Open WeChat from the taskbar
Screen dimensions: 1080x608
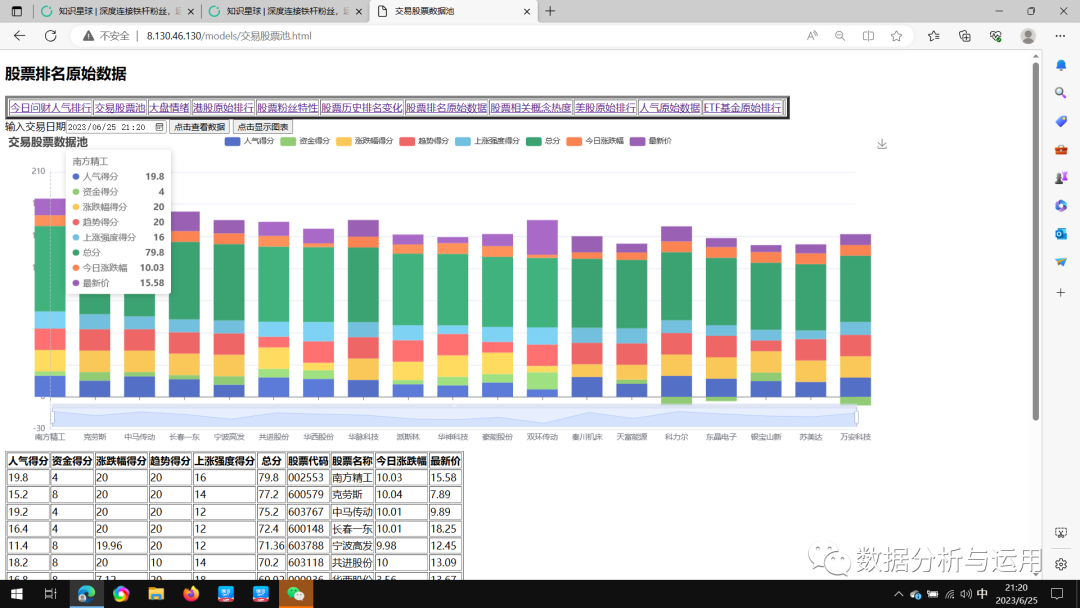click(x=296, y=594)
